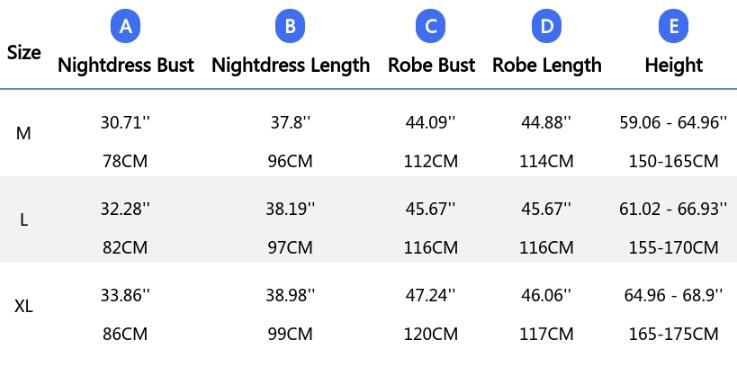Click the blue circle B icon
The width and height of the screenshot is (737, 365).
pyautogui.click(x=290, y=26)
